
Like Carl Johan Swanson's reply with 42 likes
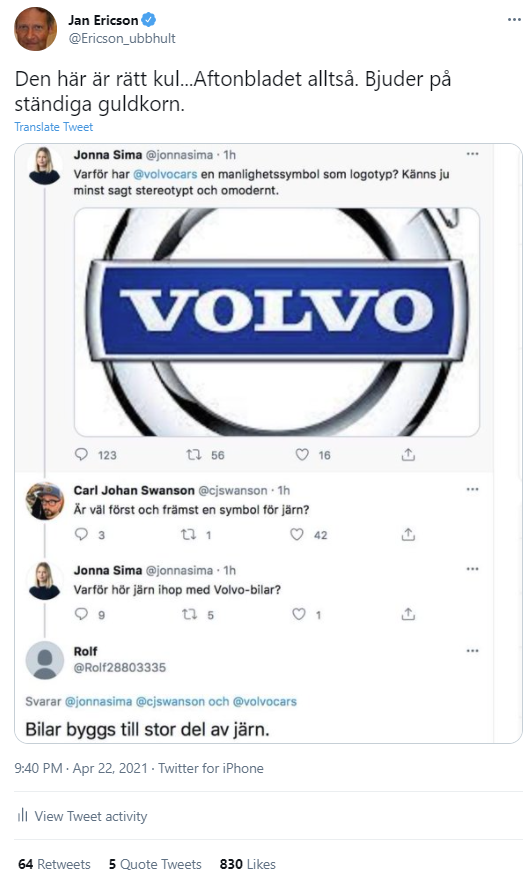(297, 534)
